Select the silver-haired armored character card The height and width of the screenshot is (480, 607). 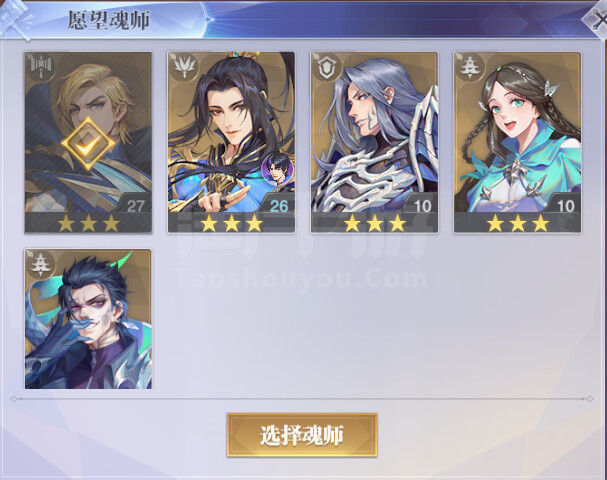pos(374,142)
